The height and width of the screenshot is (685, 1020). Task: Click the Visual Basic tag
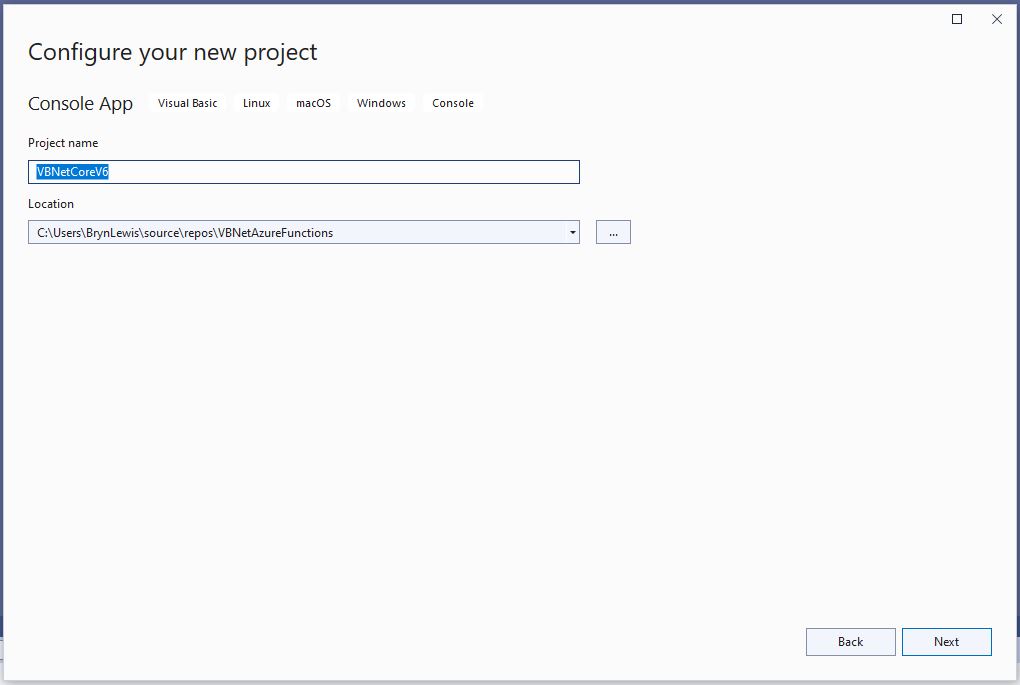187,103
